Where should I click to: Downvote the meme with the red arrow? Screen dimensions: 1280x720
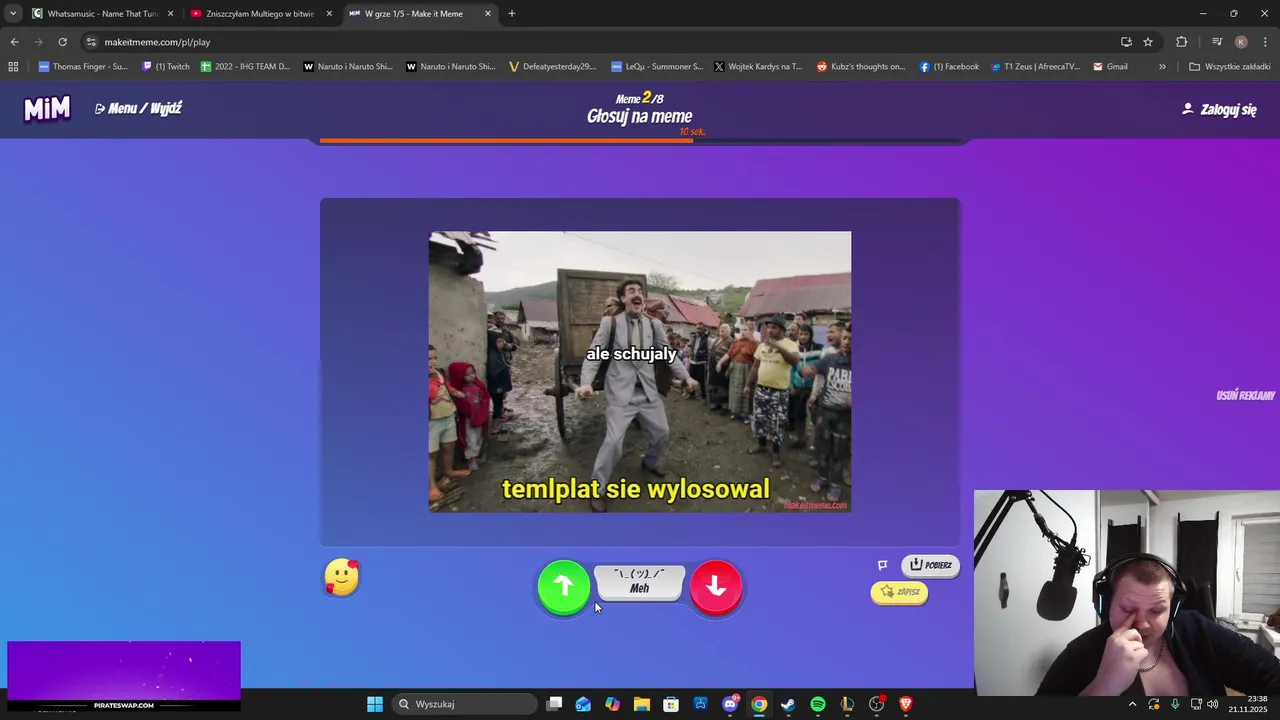click(x=716, y=587)
